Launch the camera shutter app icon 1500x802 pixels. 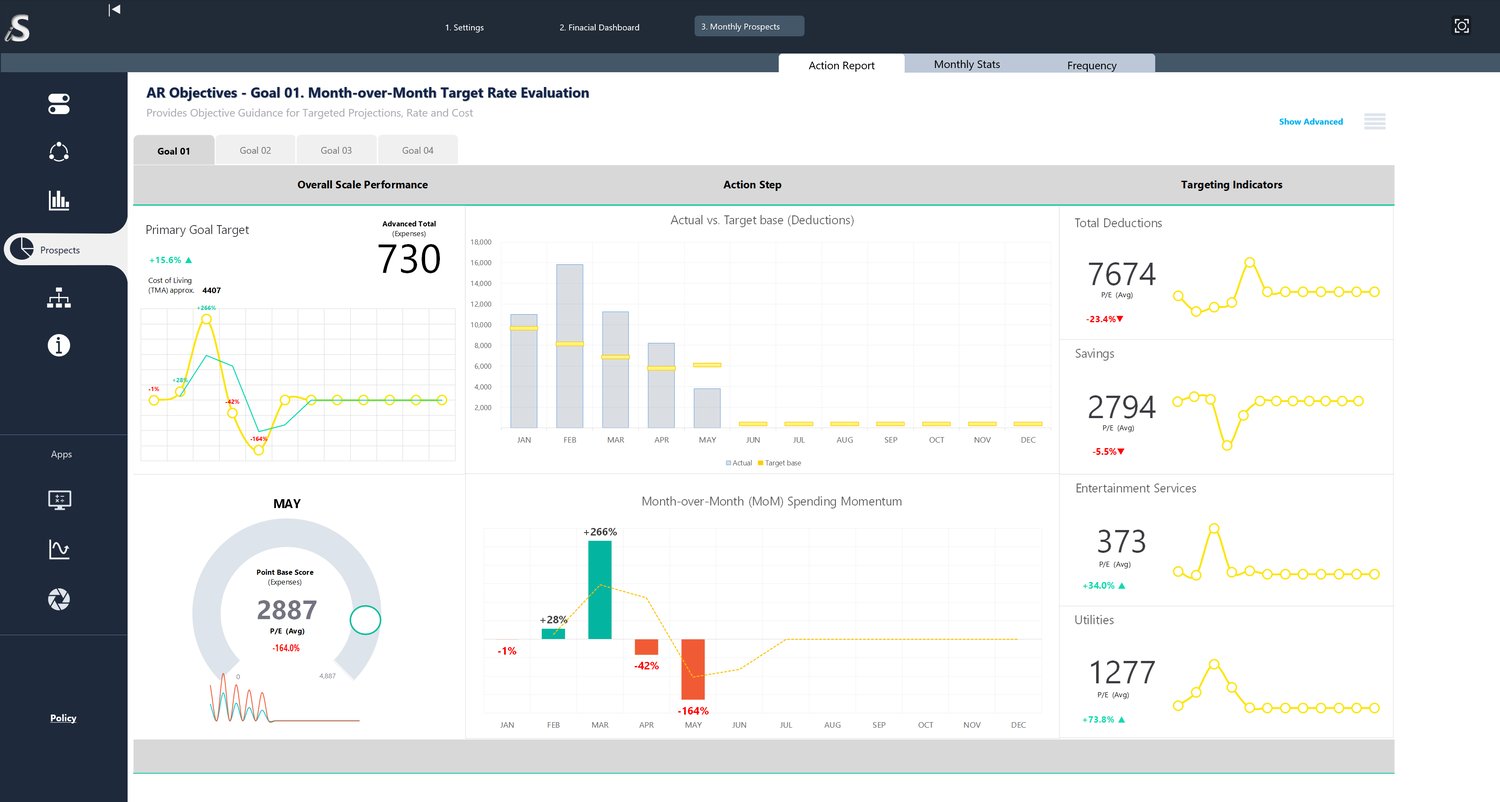click(59, 599)
